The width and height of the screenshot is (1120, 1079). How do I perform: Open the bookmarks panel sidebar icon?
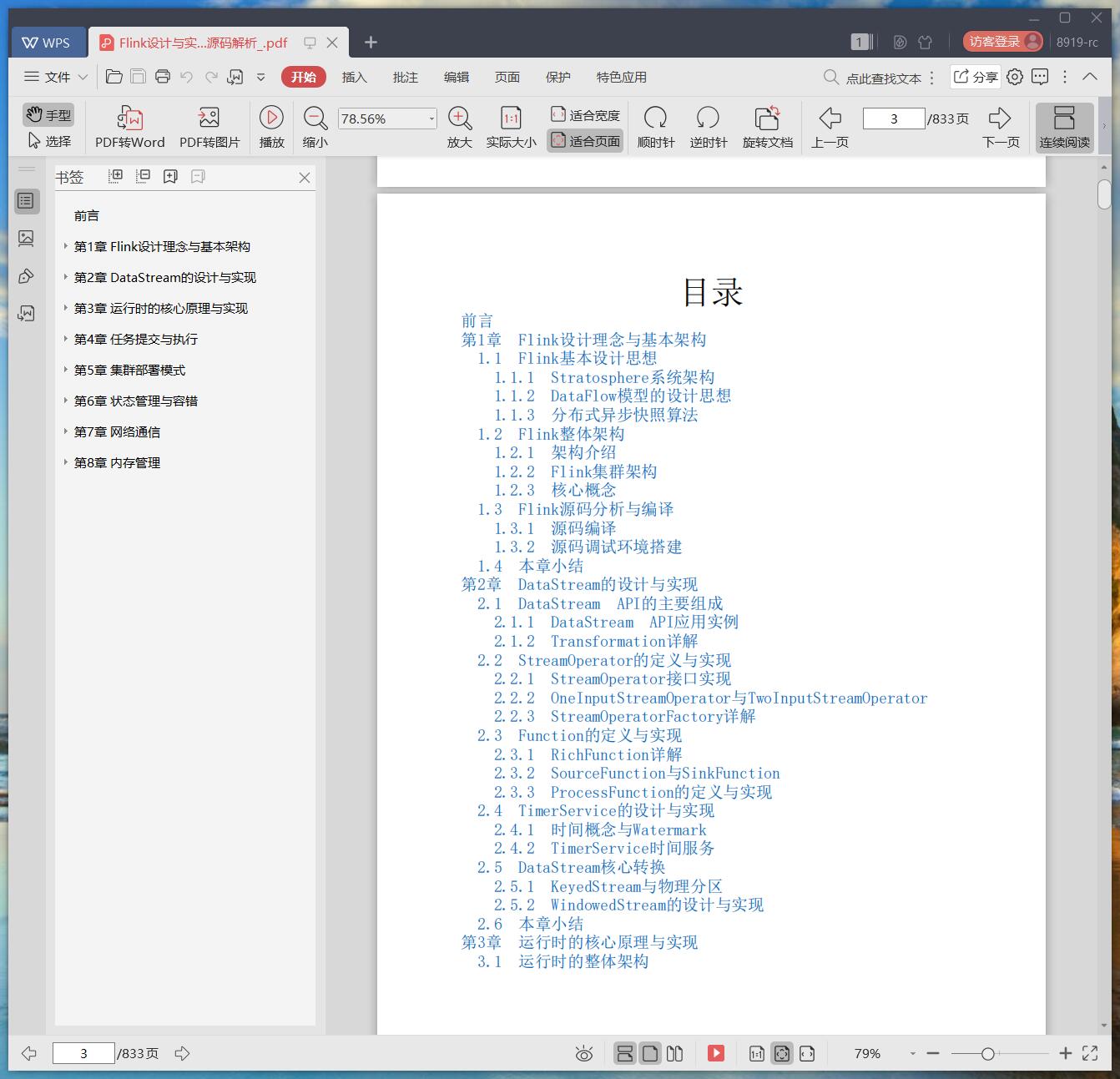click(26, 200)
